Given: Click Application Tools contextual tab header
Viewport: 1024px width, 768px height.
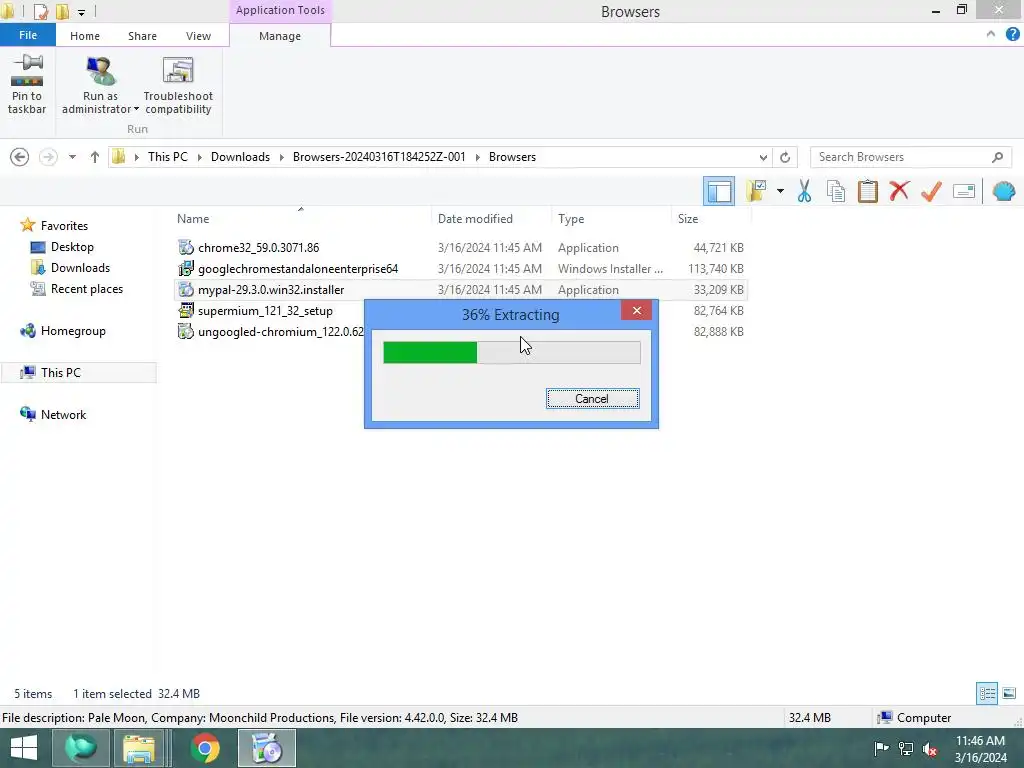Looking at the screenshot, I should click(x=280, y=10).
